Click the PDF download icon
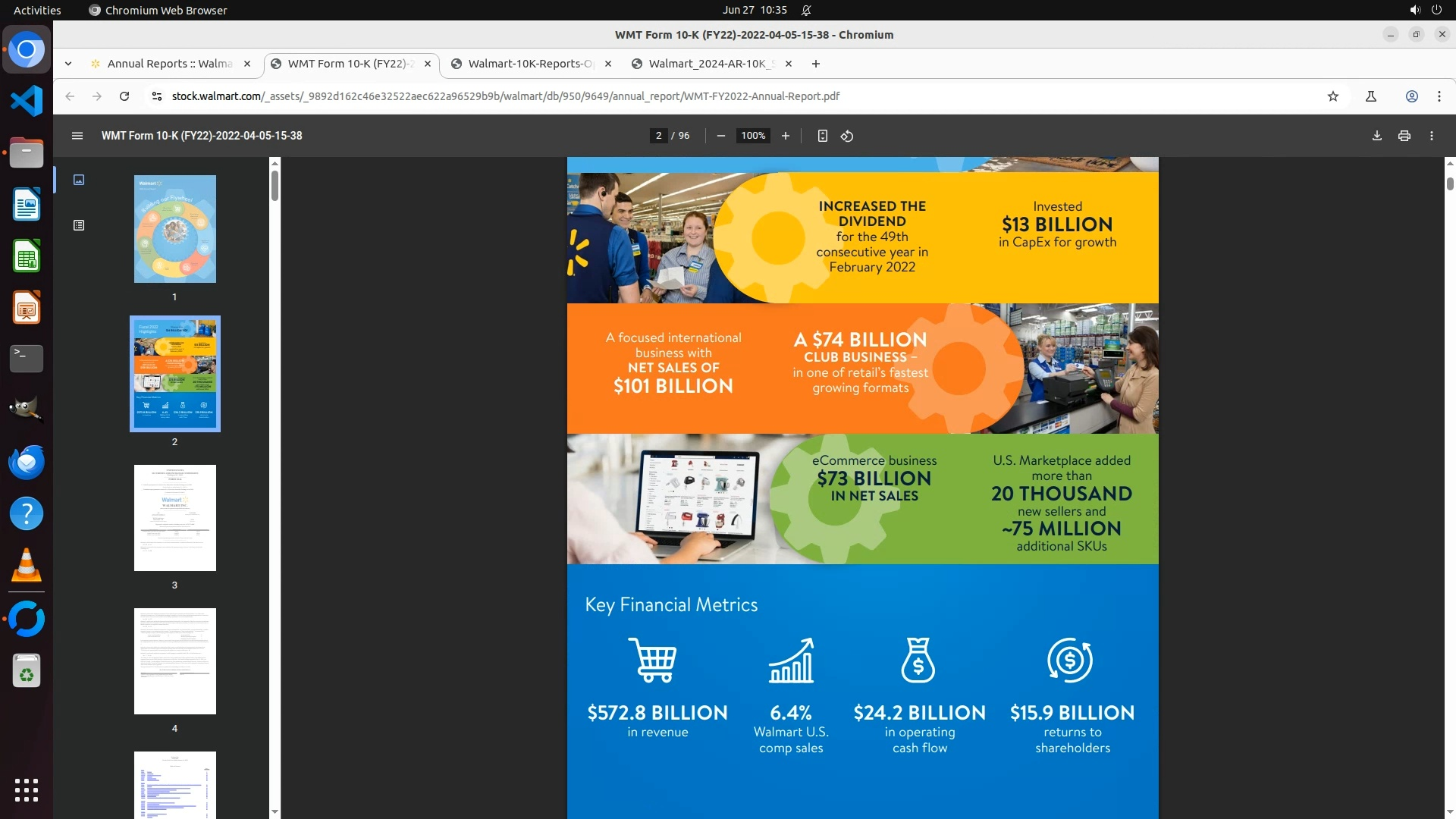1456x819 pixels. pyautogui.click(x=1376, y=136)
